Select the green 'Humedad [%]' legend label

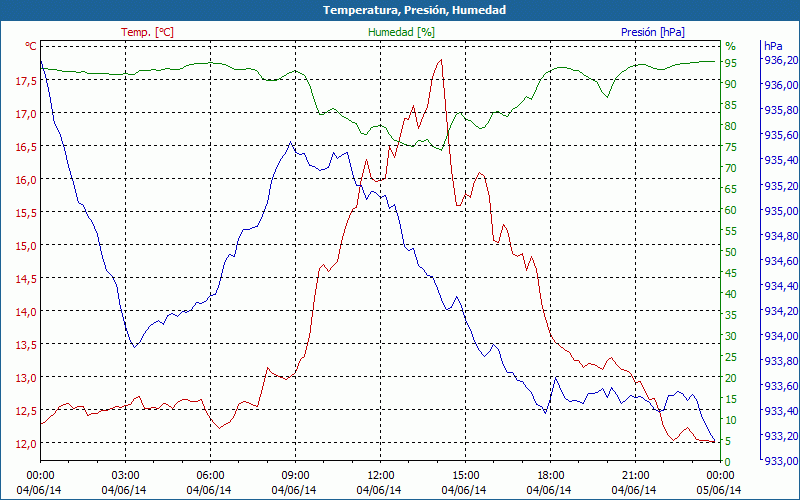pyautogui.click(x=402, y=32)
